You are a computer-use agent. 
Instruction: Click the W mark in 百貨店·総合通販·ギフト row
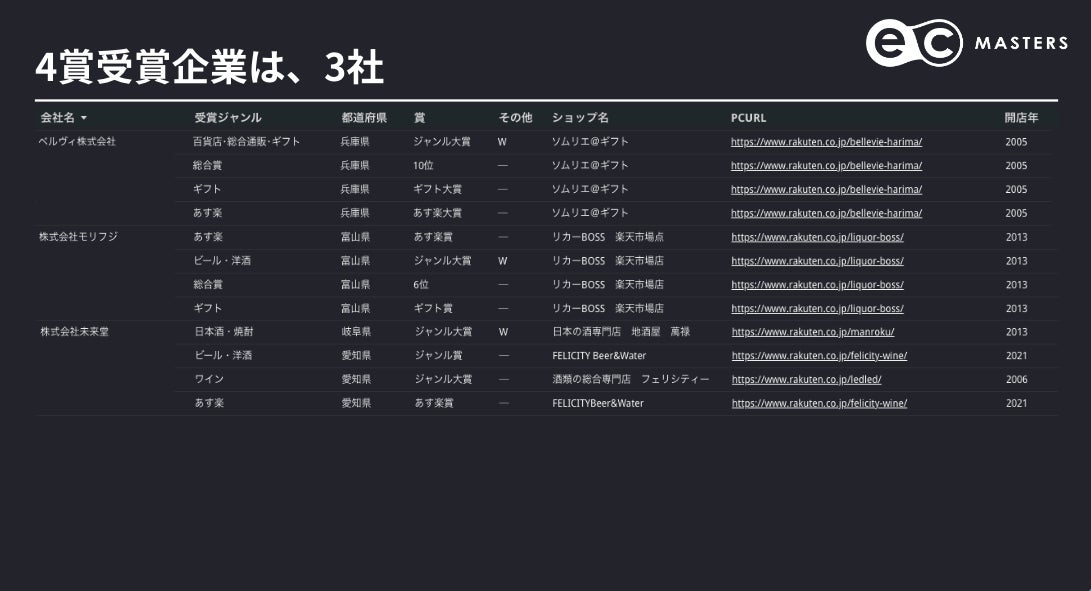(x=502, y=142)
